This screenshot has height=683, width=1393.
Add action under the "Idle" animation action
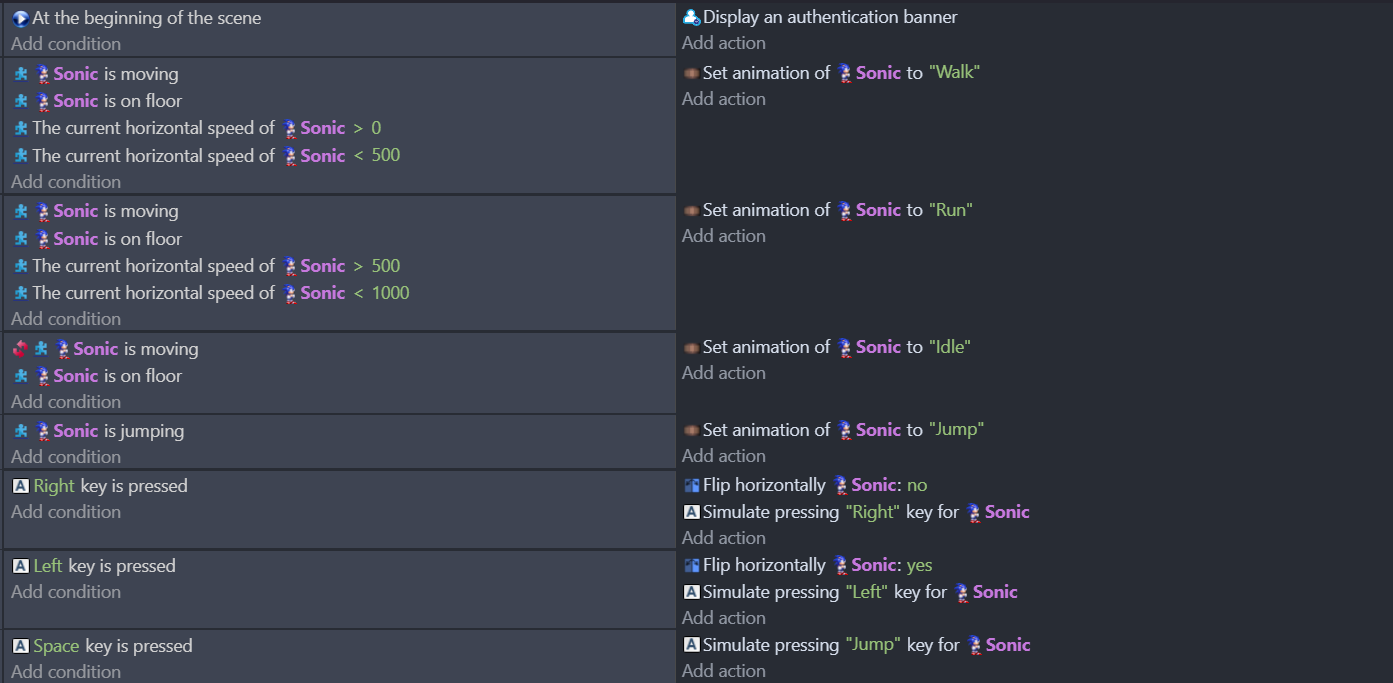724,373
